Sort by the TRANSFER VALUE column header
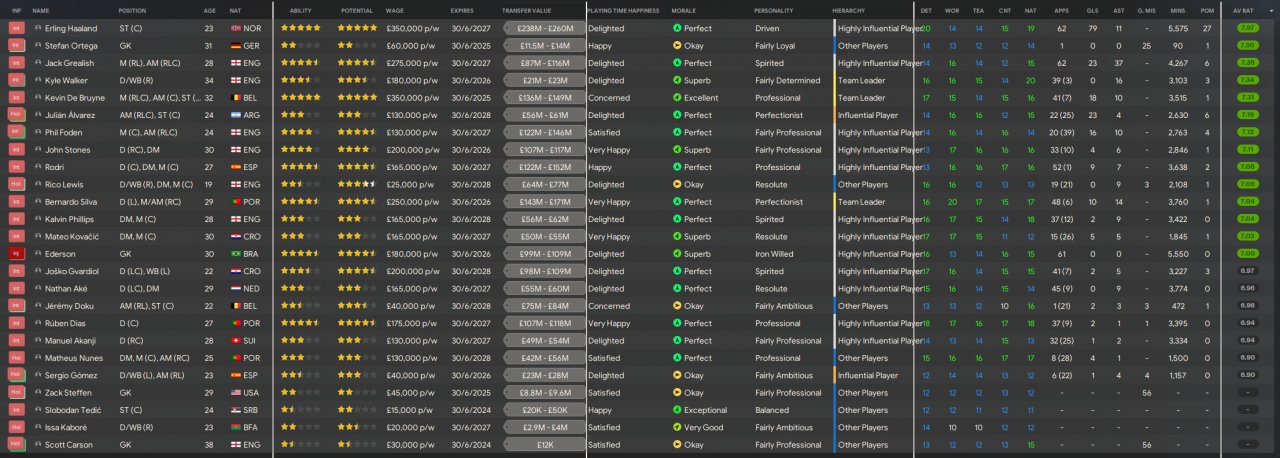This screenshot has width=1280, height=458. click(527, 10)
